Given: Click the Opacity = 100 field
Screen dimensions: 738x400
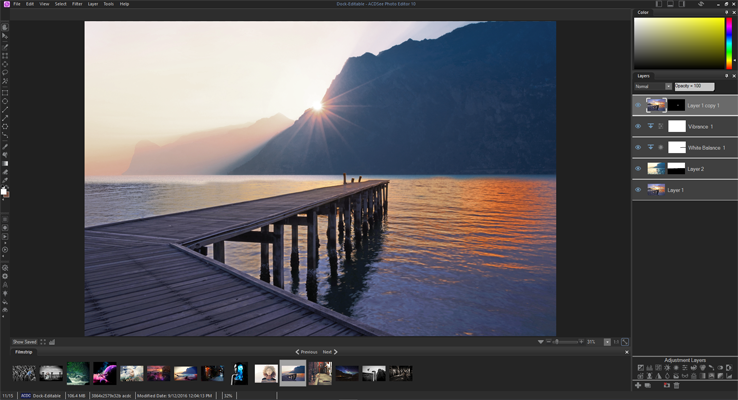Looking at the screenshot, I should point(694,86).
